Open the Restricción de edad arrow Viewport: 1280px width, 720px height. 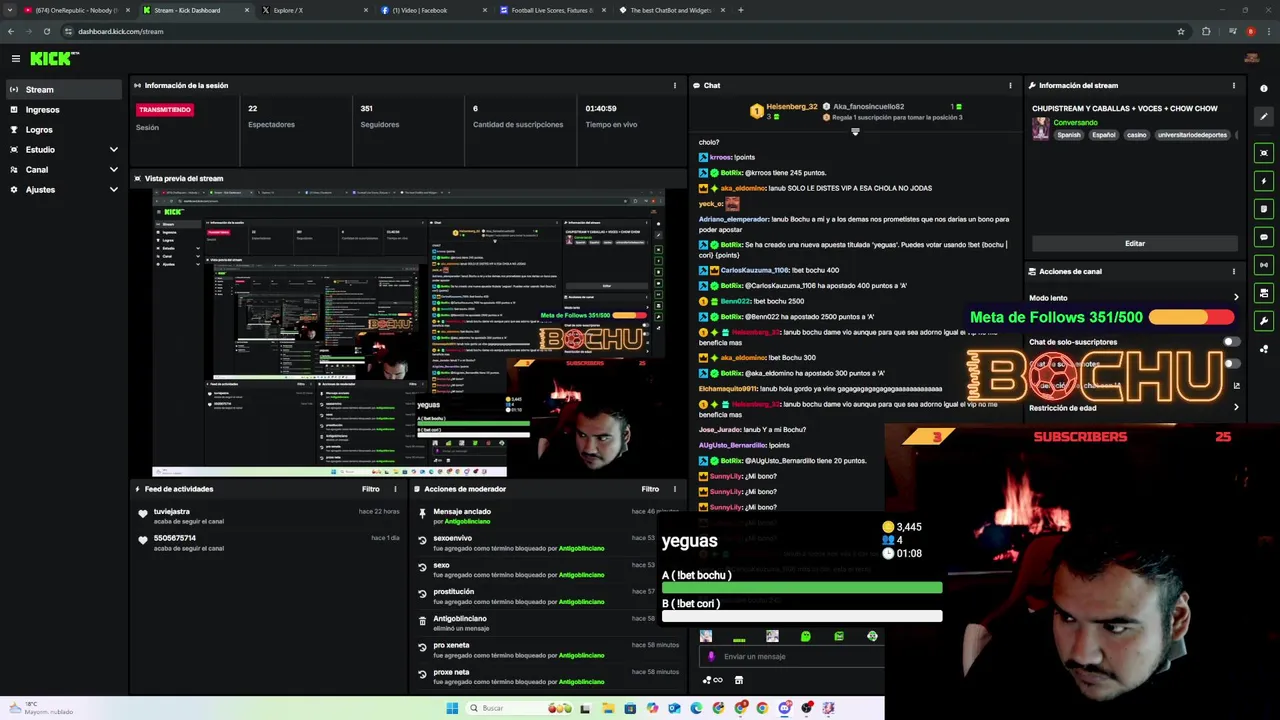1236,408
